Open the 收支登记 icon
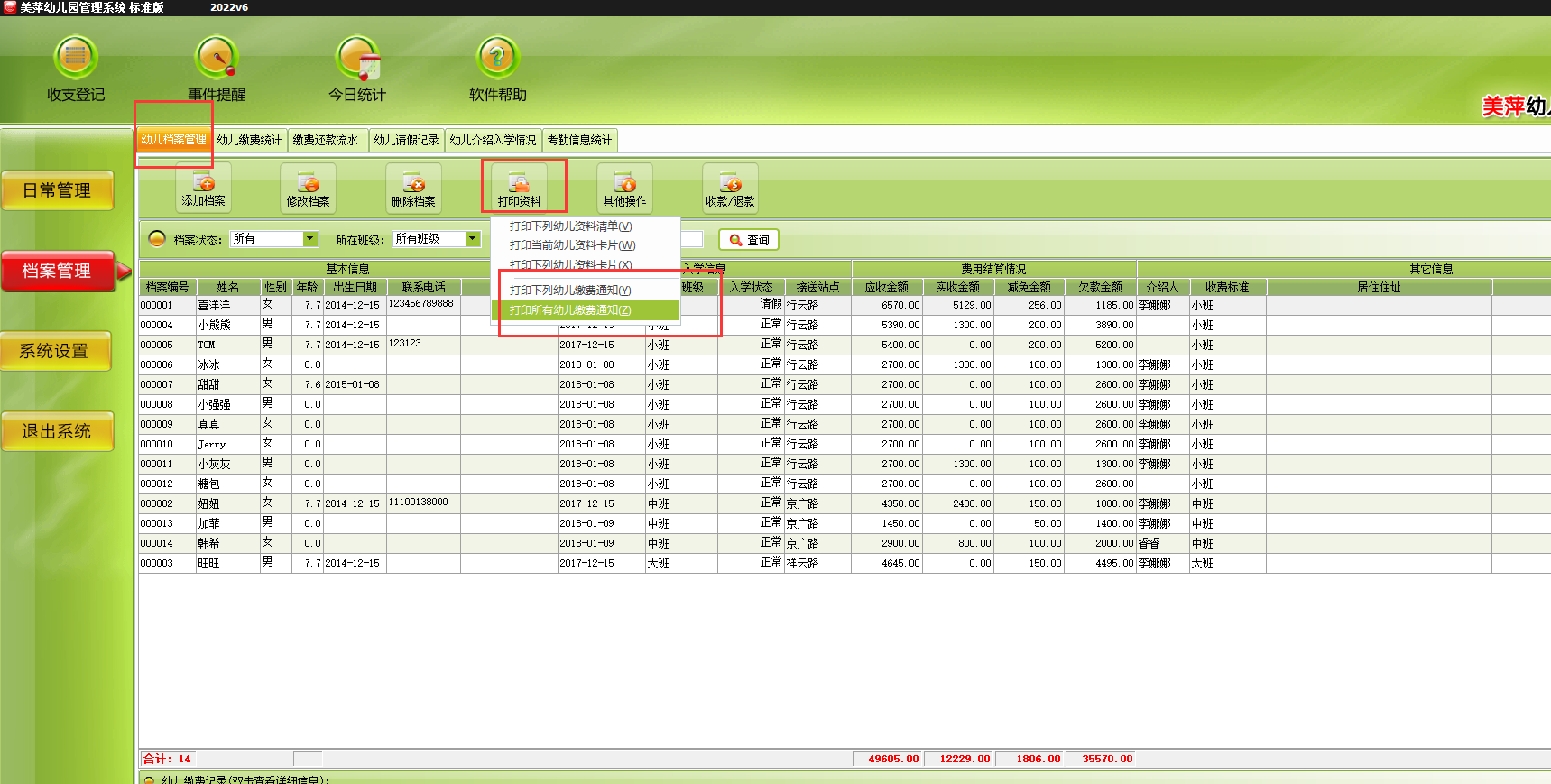 [x=76, y=59]
